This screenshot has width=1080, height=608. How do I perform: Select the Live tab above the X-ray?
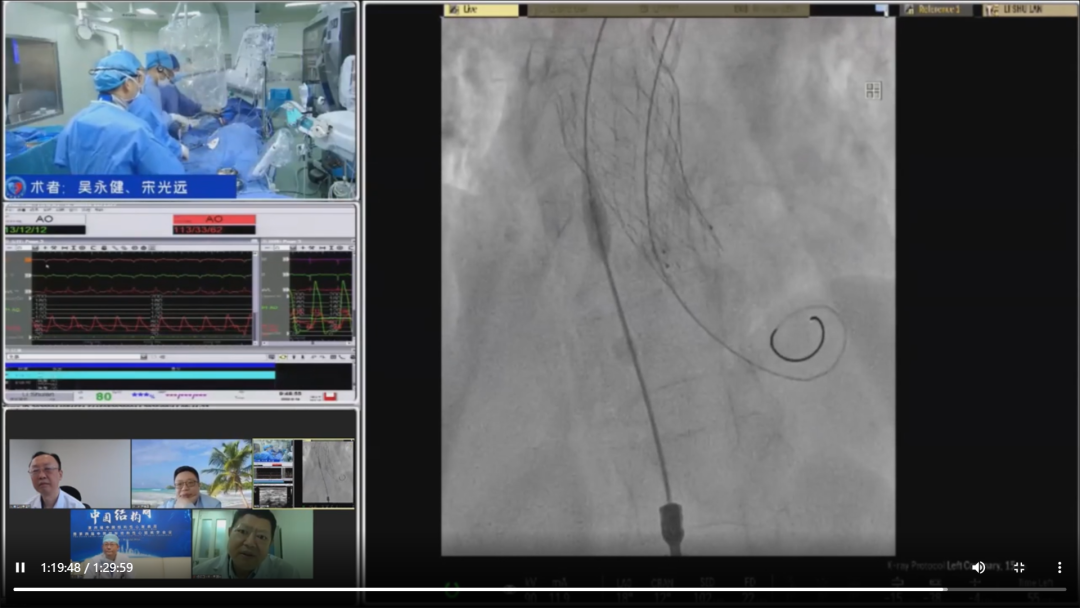pos(481,10)
